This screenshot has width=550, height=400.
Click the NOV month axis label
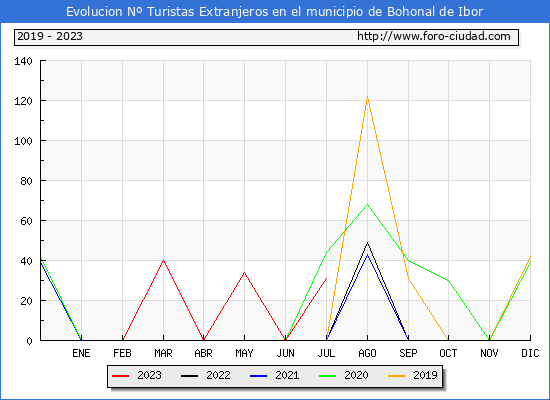coord(489,353)
